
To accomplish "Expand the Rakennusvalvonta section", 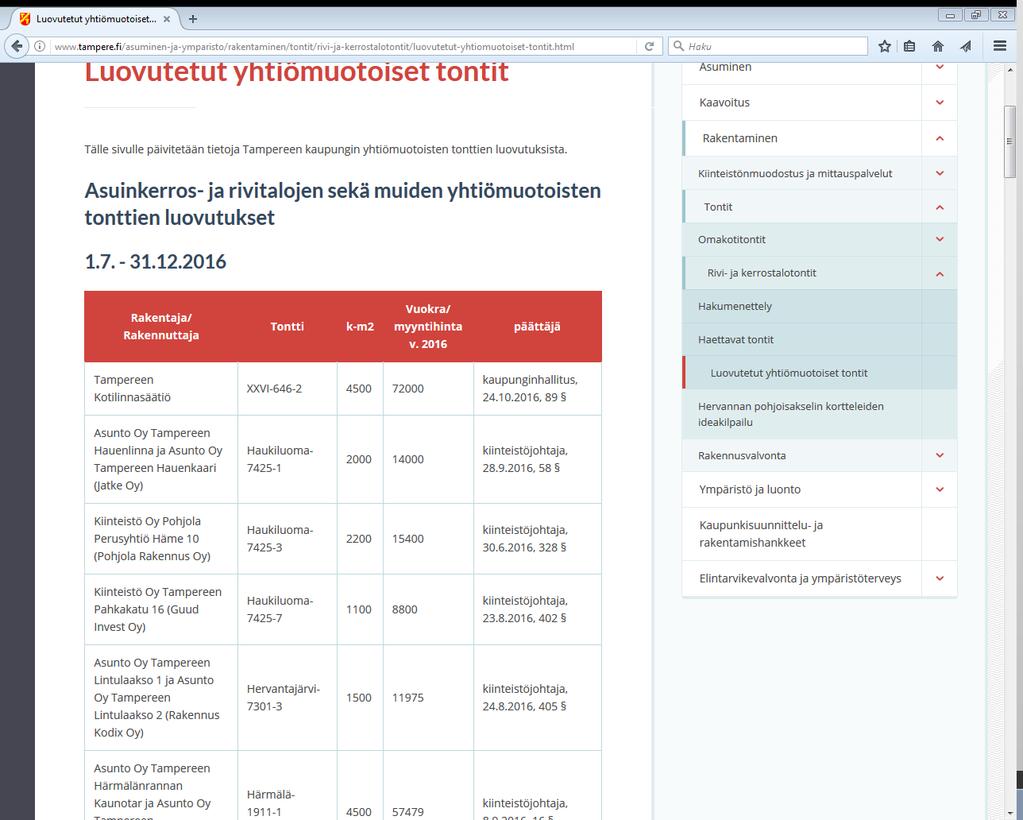I will [939, 455].
